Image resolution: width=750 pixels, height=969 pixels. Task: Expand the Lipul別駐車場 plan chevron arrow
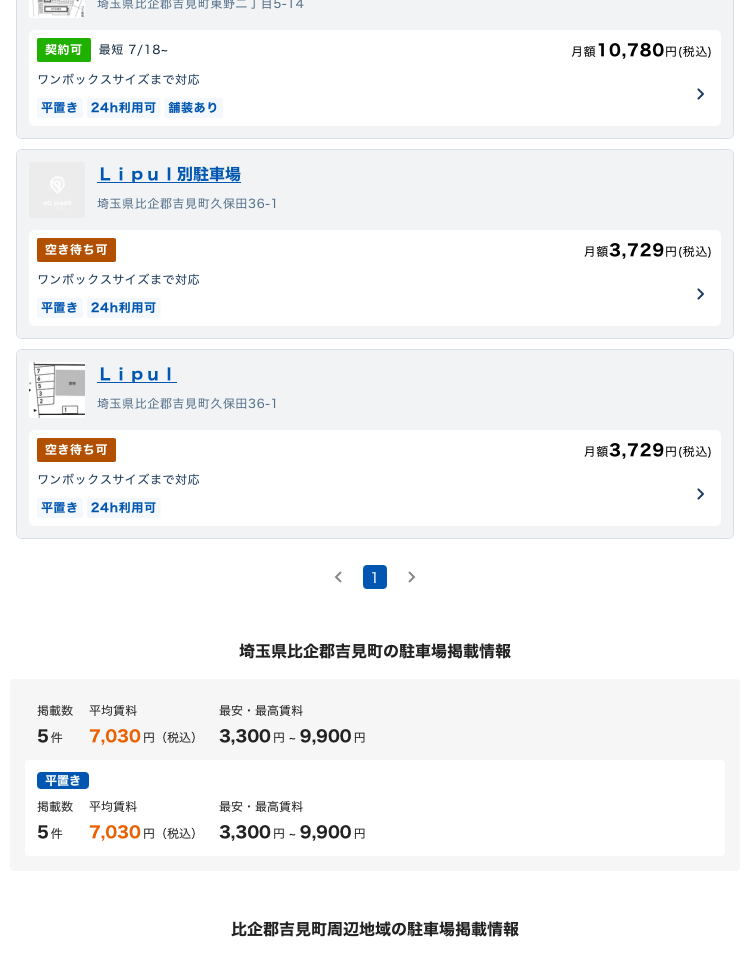pyautogui.click(x=701, y=294)
